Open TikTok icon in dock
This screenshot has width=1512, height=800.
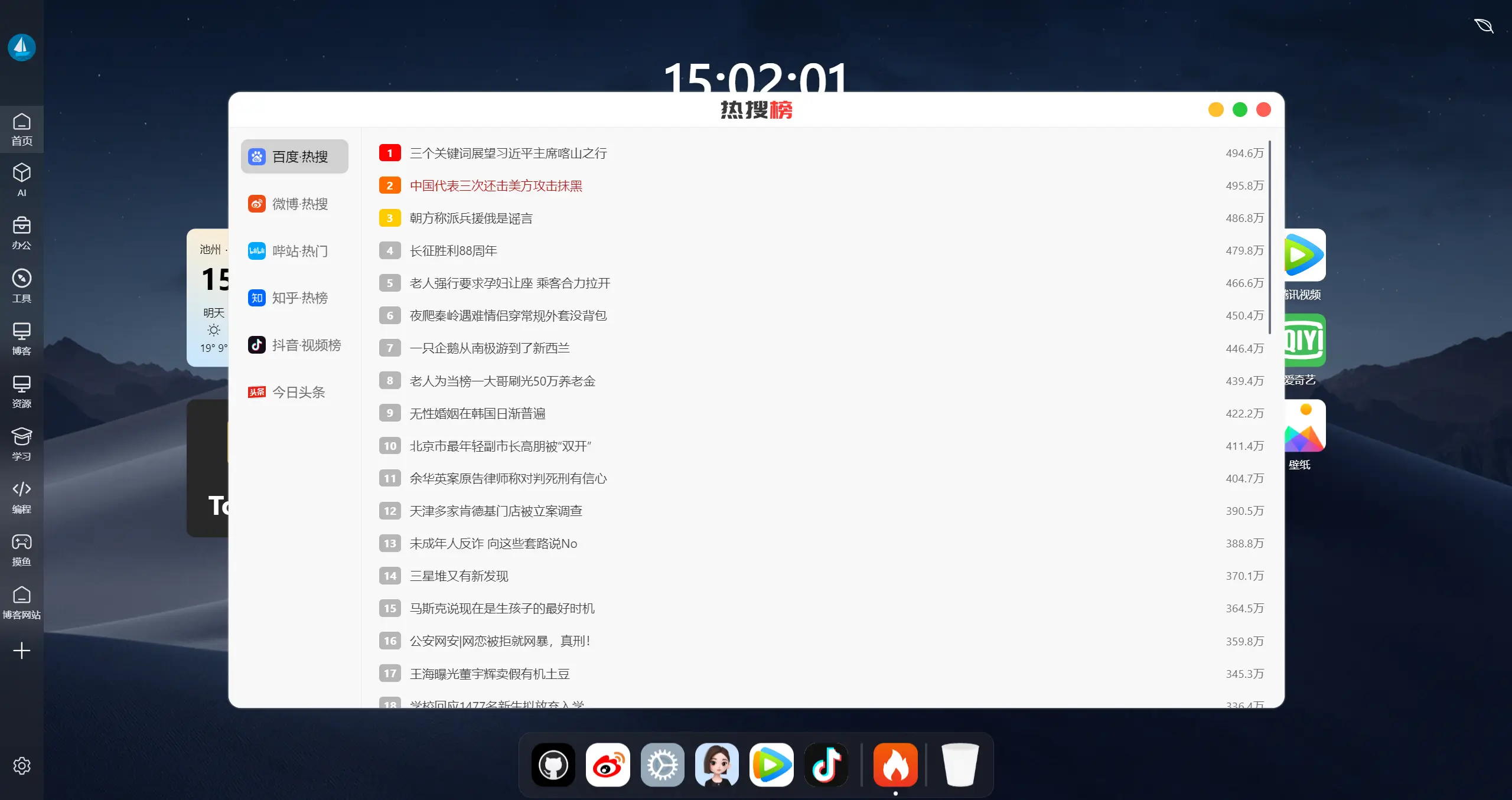click(x=826, y=765)
